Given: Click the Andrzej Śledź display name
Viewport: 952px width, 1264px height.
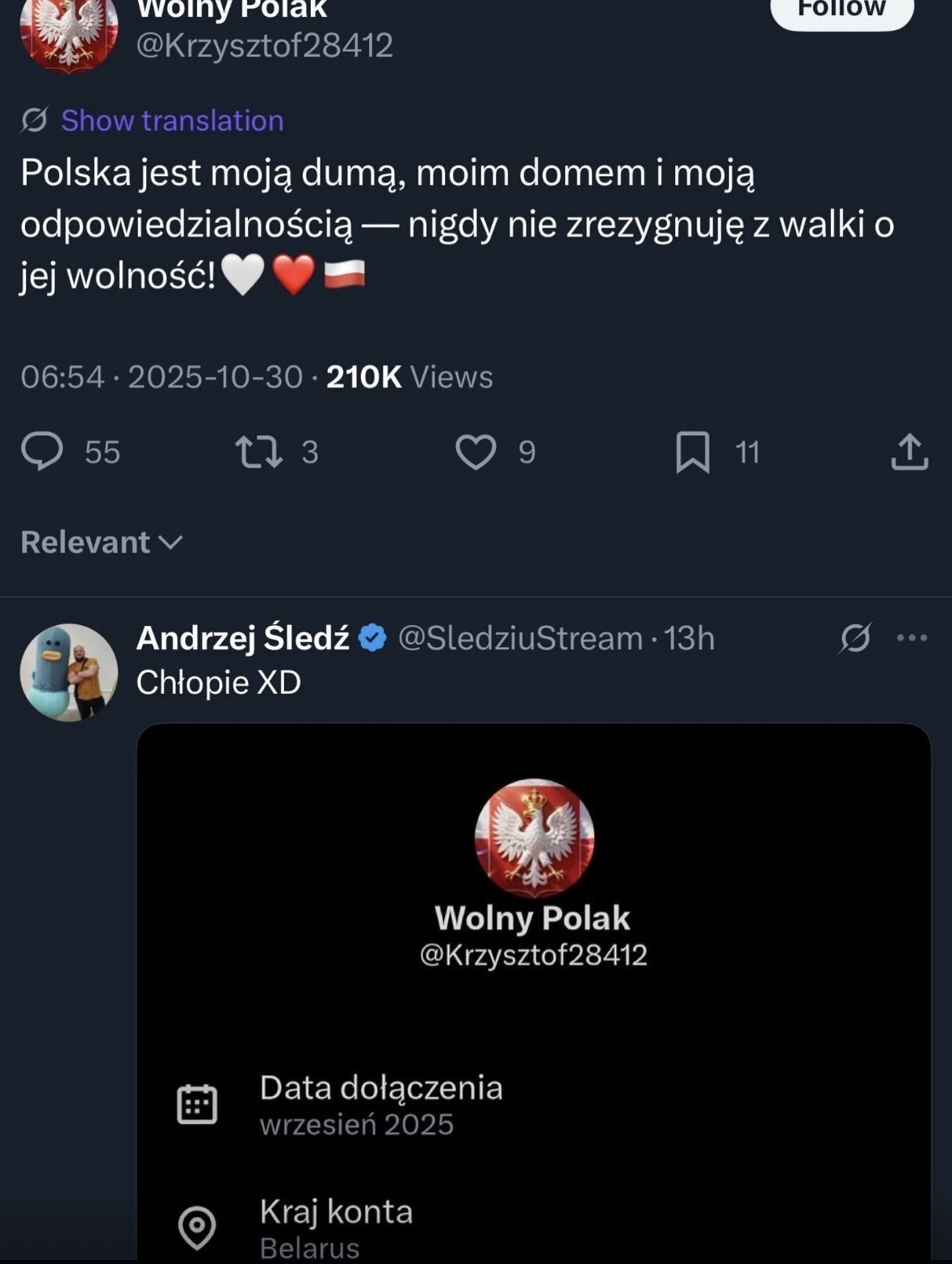Looking at the screenshot, I should click(x=242, y=638).
